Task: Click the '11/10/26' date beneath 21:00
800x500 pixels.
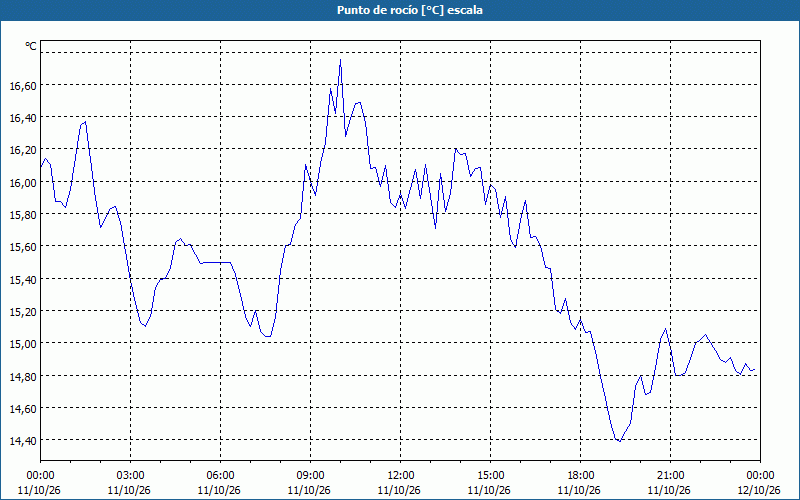Action: click(x=669, y=490)
